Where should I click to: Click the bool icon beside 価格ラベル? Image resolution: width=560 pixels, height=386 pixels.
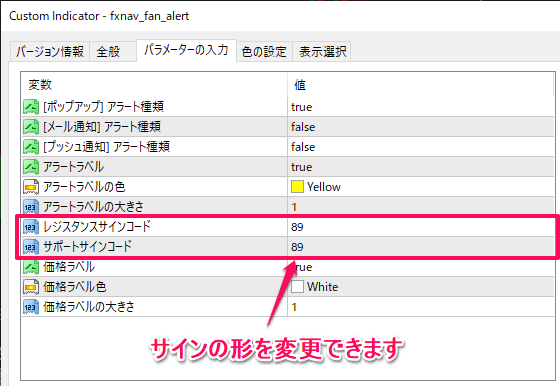coord(31,267)
